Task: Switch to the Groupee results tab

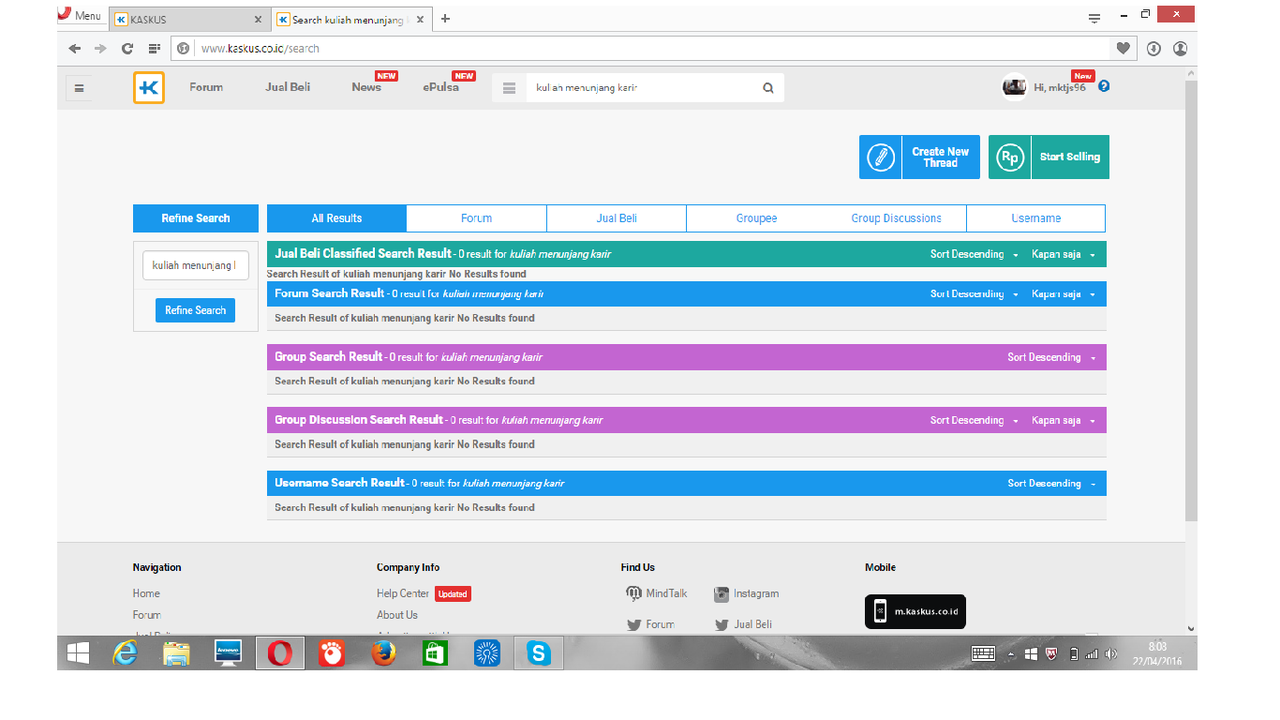Action: click(756, 218)
